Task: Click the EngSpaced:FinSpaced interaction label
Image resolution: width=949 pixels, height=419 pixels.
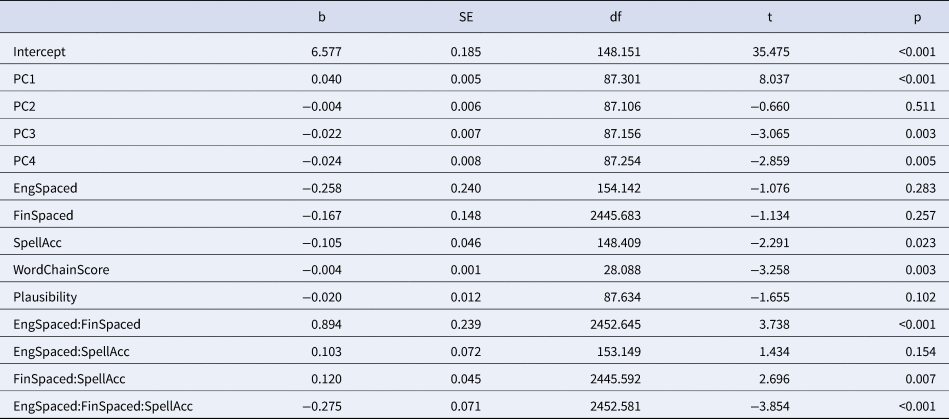Action: [77, 325]
